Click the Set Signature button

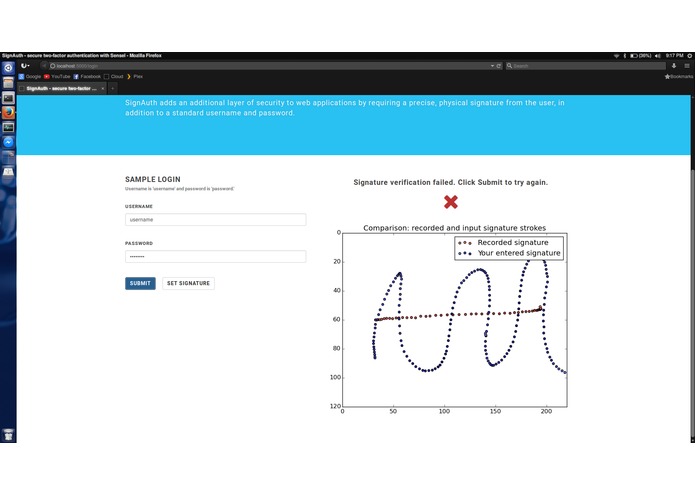point(188,283)
